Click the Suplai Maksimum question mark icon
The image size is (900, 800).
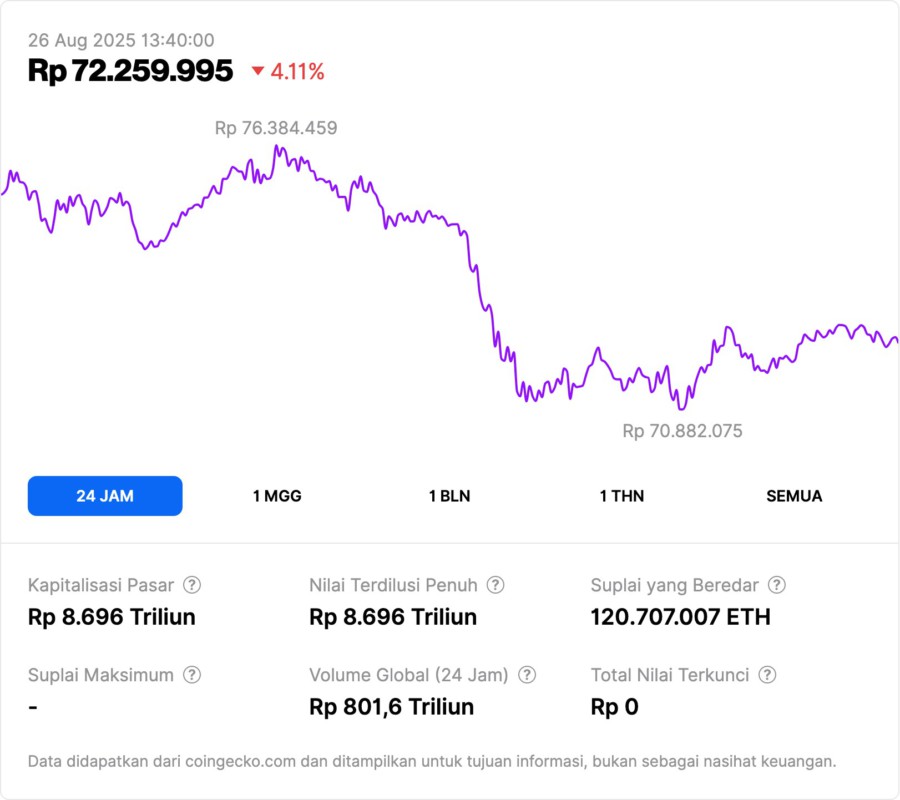[192, 675]
